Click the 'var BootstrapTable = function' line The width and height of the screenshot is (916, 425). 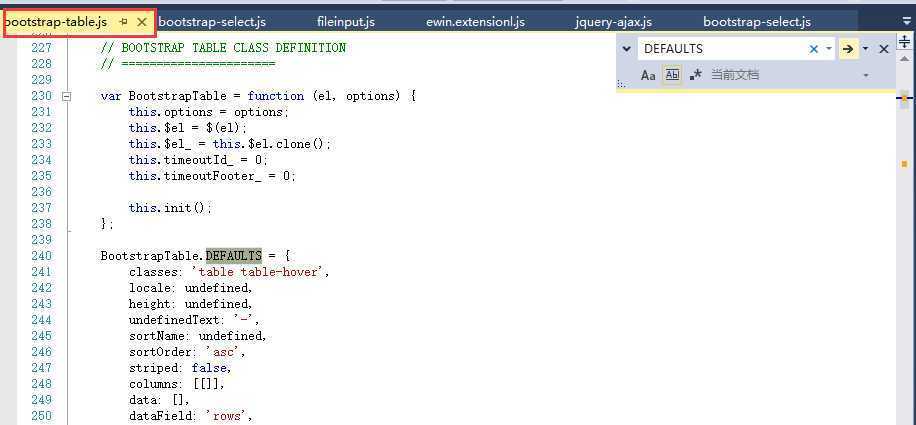click(x=258, y=96)
